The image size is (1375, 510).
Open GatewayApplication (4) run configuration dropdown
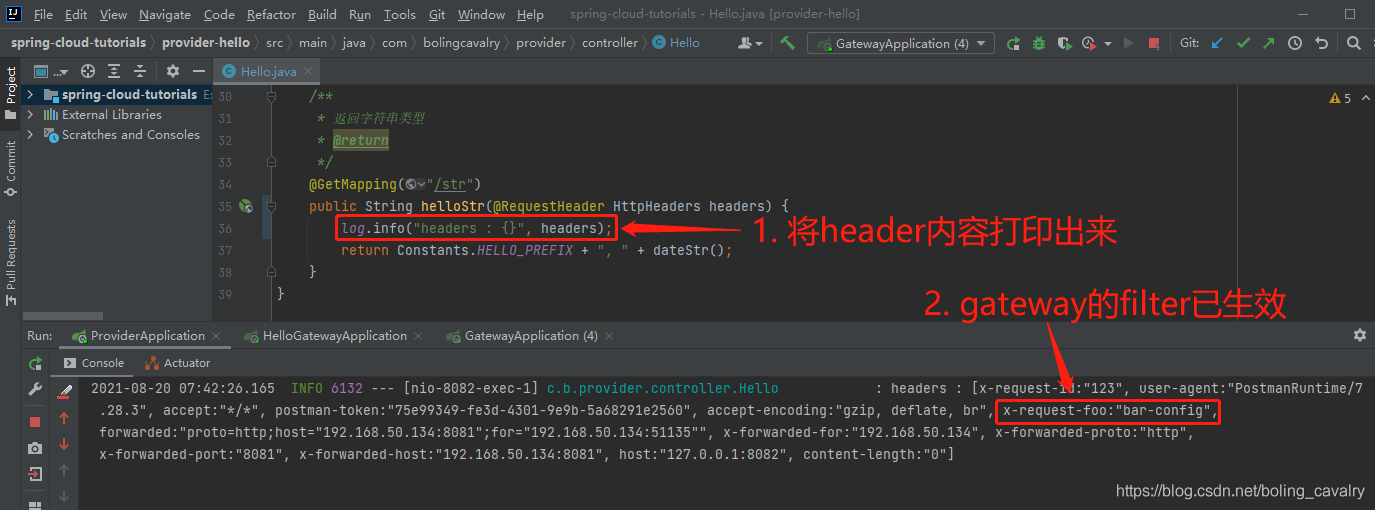click(901, 43)
